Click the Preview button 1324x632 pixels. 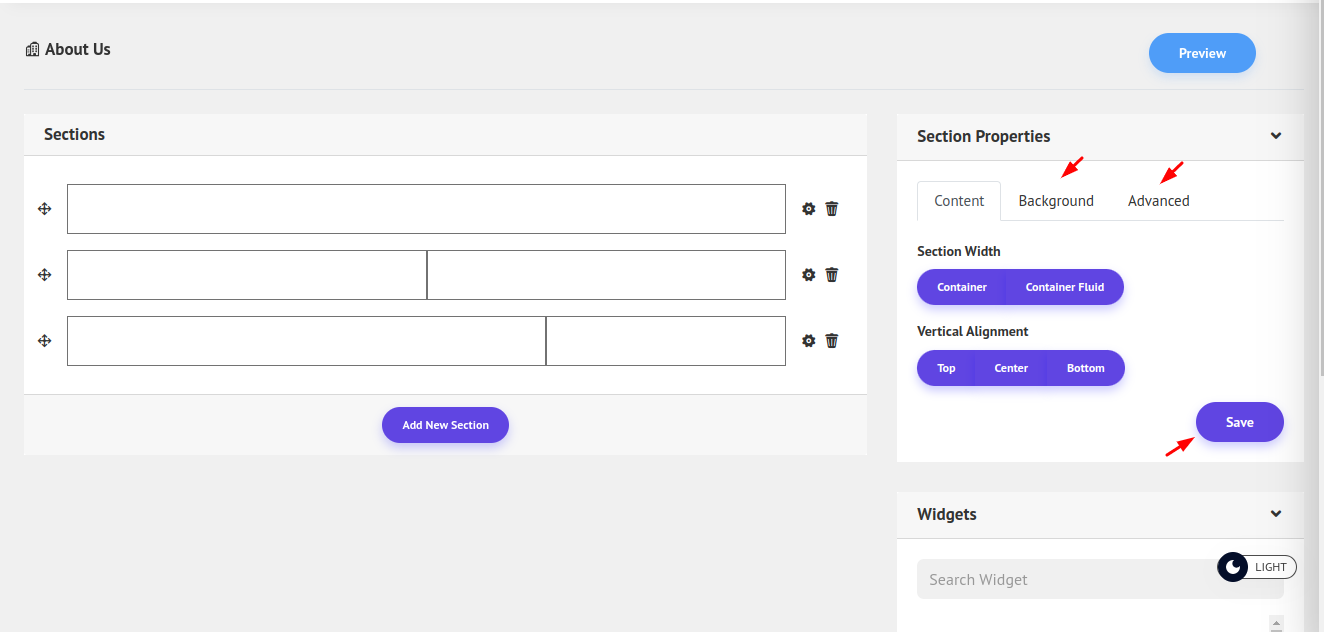click(x=1202, y=53)
